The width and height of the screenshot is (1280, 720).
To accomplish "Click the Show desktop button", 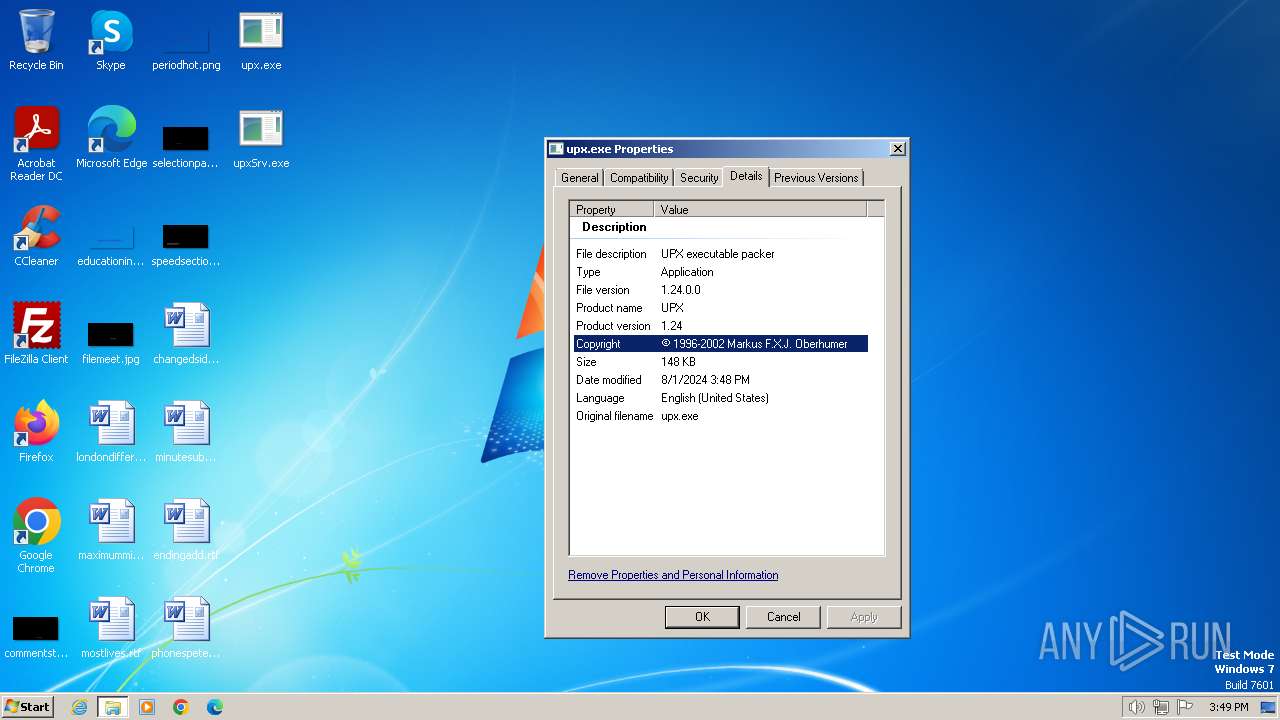I will click(1269, 707).
